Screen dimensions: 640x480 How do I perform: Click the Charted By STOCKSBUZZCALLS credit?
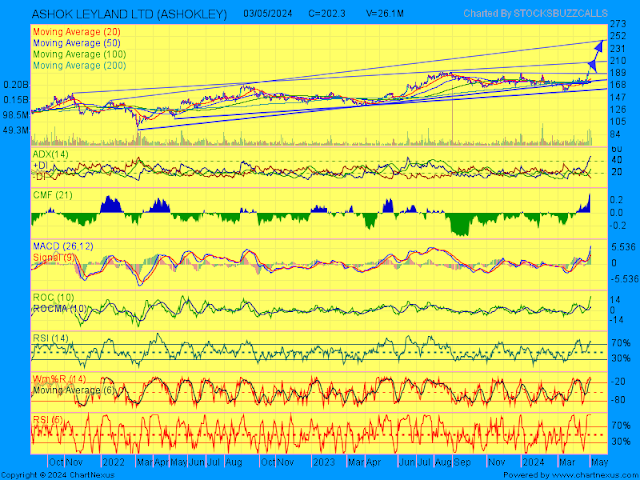click(x=536, y=13)
